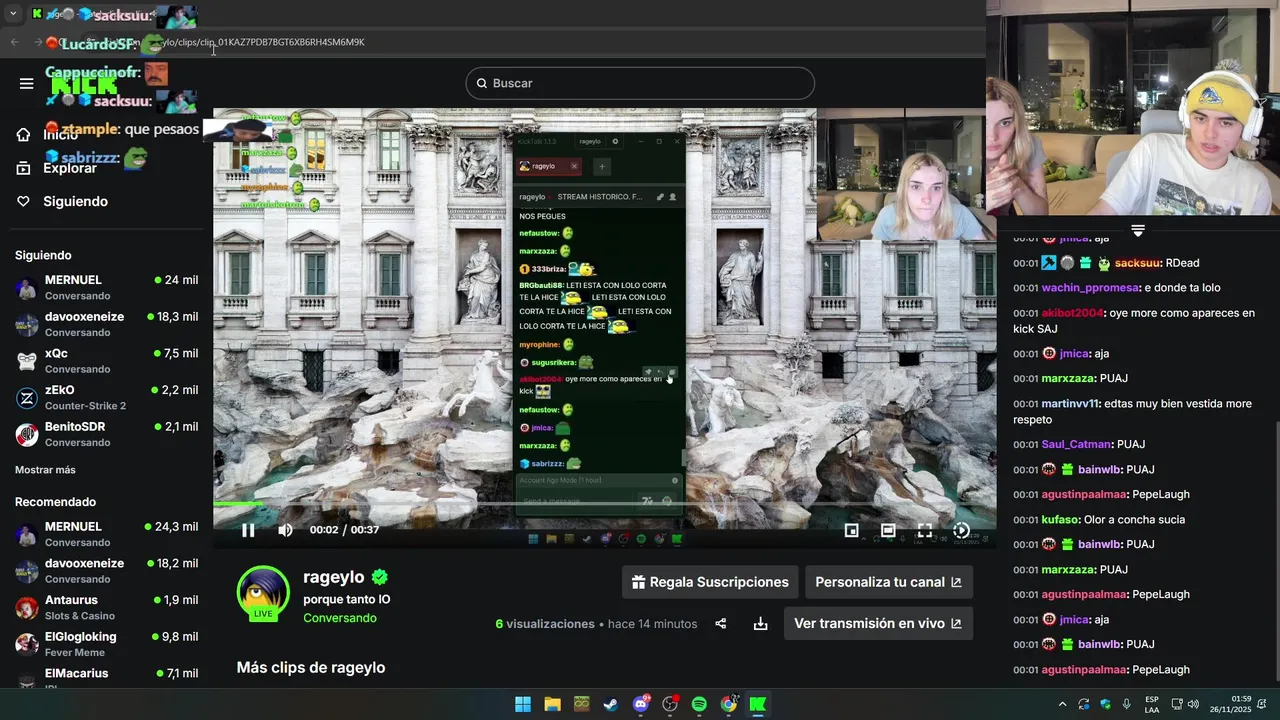Open Discord from the taskbar
Screen dimensions: 1280x720
coord(641,704)
